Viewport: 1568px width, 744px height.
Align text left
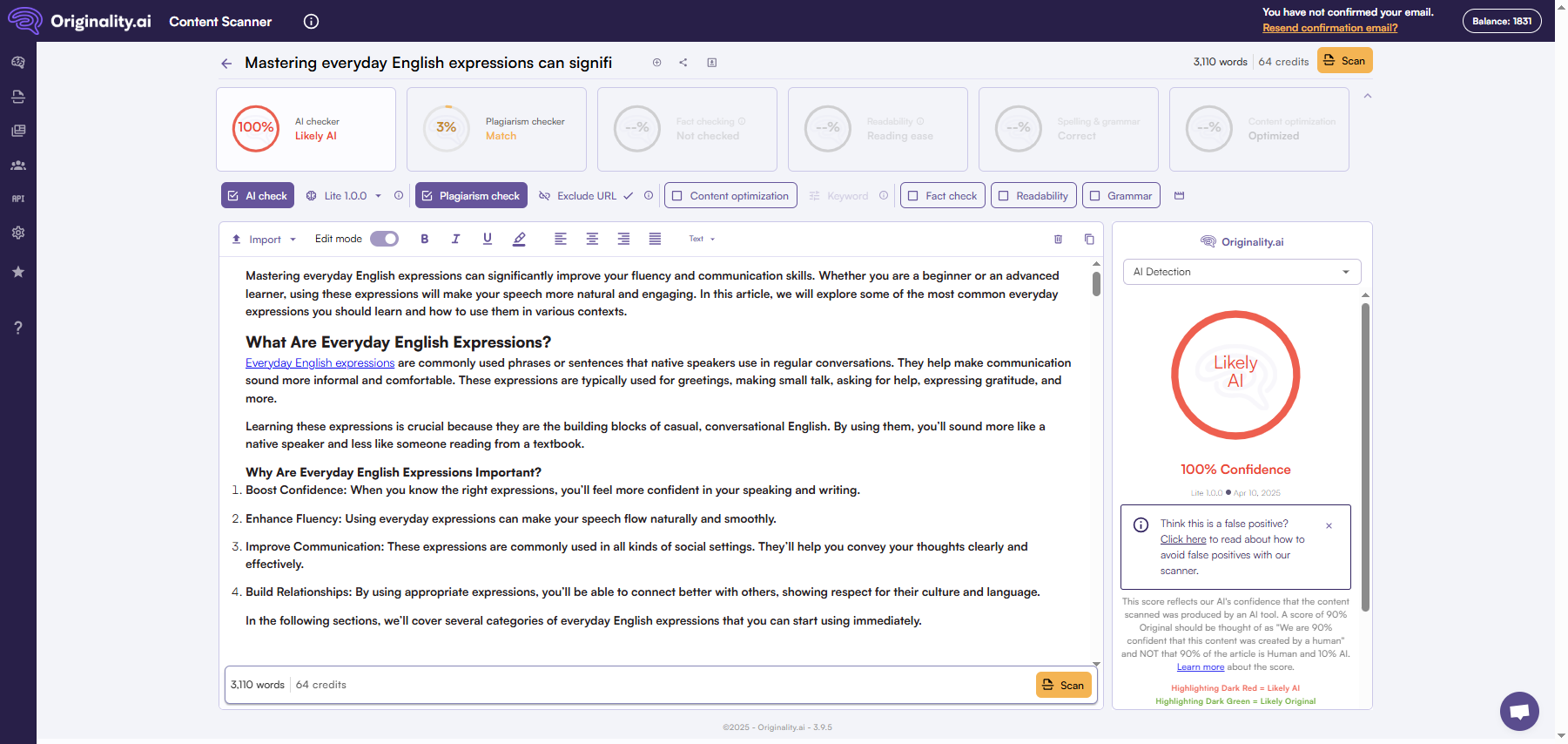(561, 239)
